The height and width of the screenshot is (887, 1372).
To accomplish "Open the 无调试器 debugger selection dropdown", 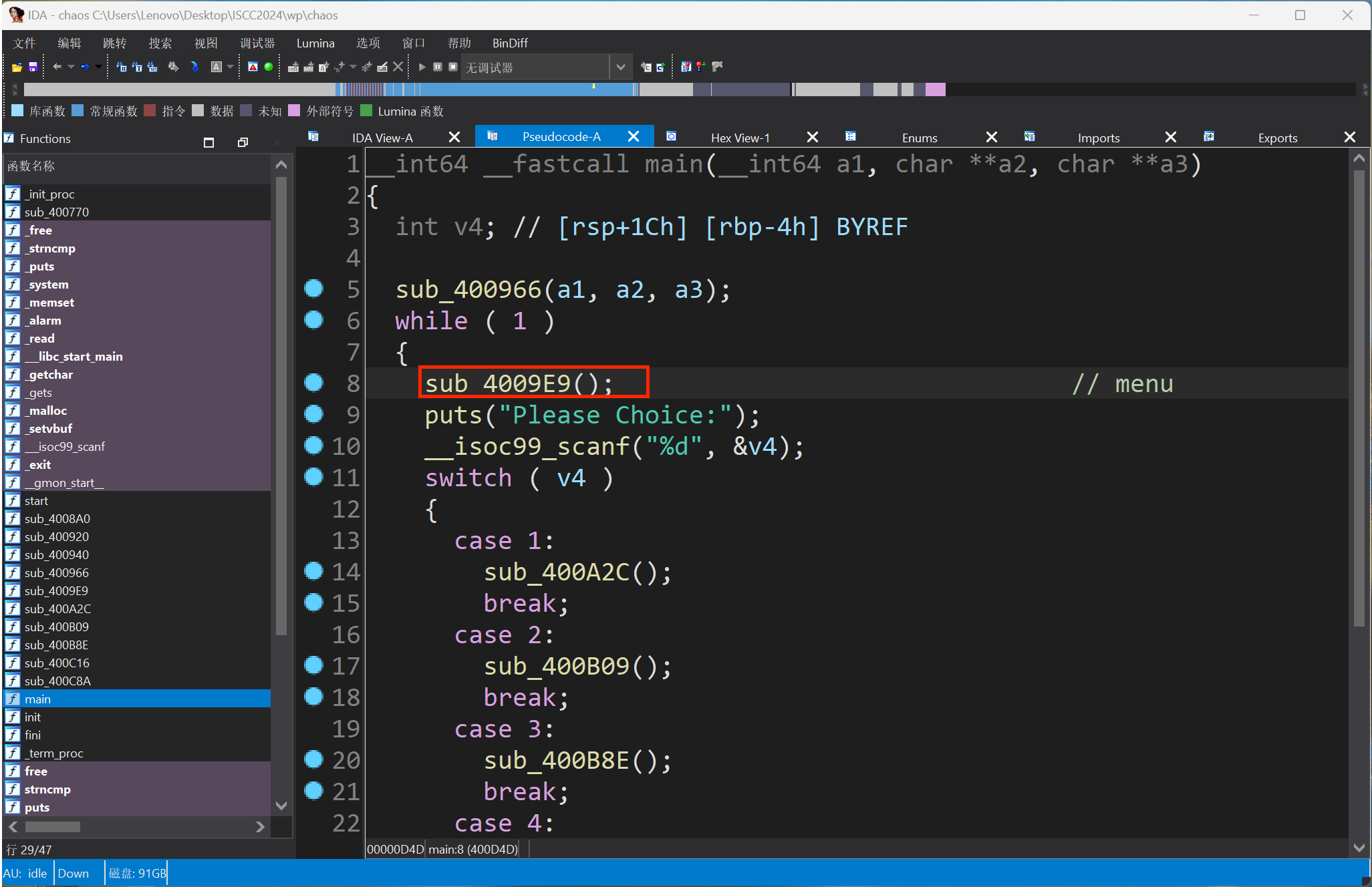I will point(620,67).
